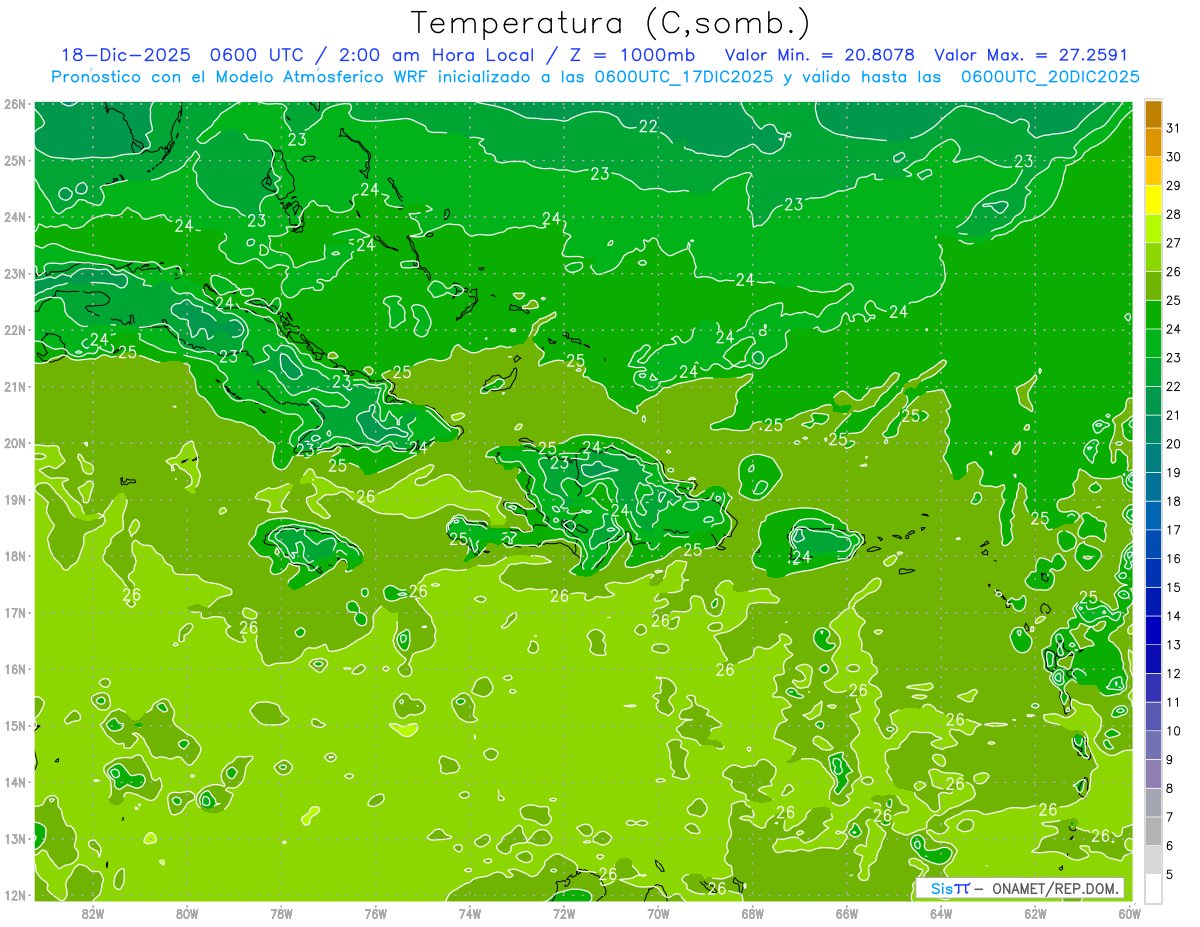Pick the teal legend swatch between 19 and 20
Viewport: 1200px width, 927px height.
click(x=1153, y=457)
